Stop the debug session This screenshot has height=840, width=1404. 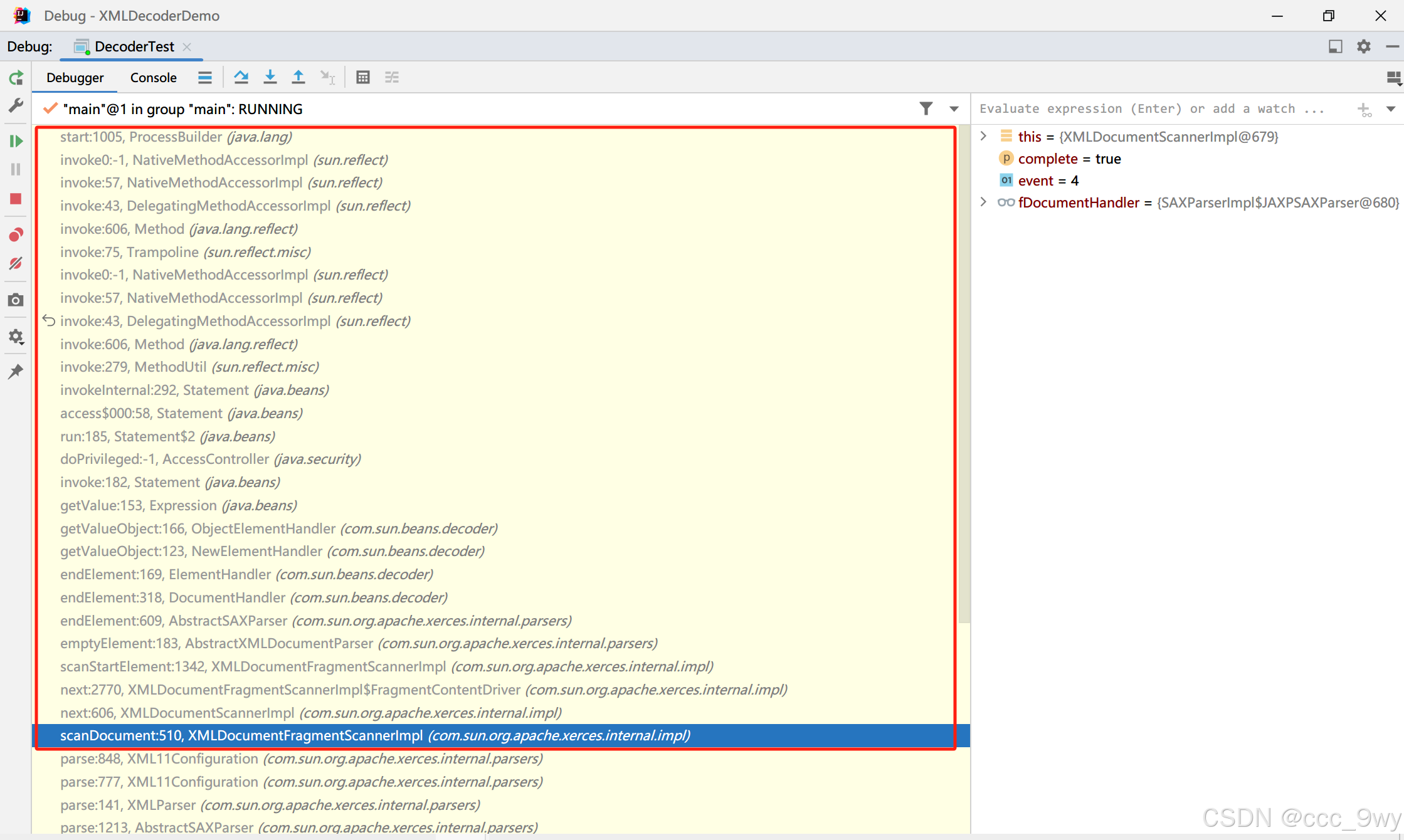tap(16, 199)
